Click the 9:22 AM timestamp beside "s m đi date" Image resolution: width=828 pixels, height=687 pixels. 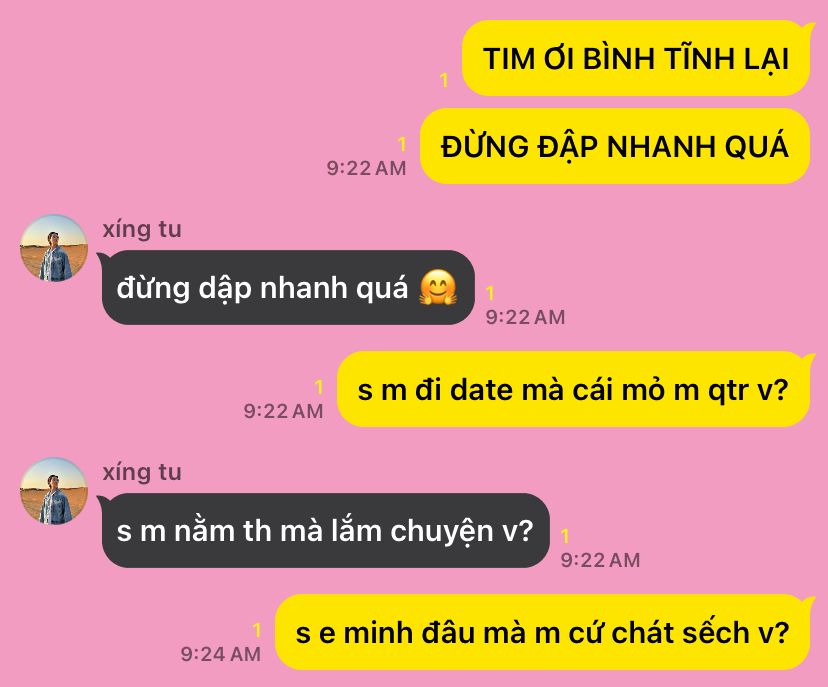[284, 411]
